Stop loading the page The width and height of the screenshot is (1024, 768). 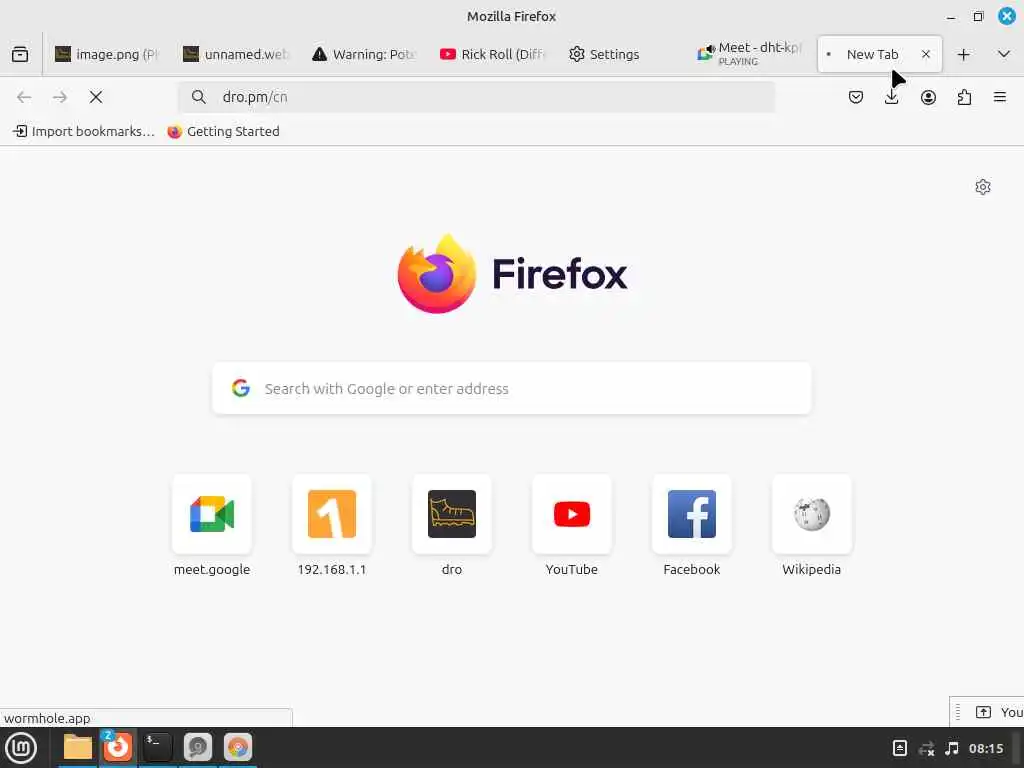[x=96, y=97]
